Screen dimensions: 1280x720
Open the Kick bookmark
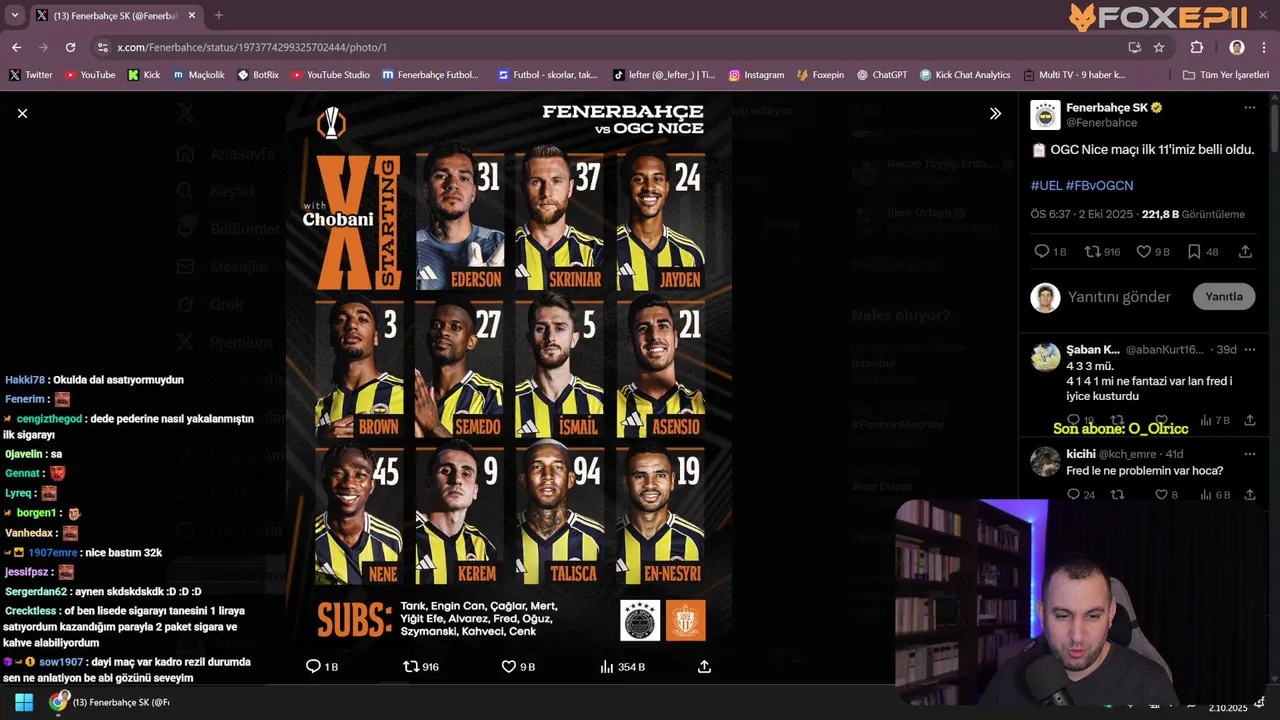(x=144, y=75)
